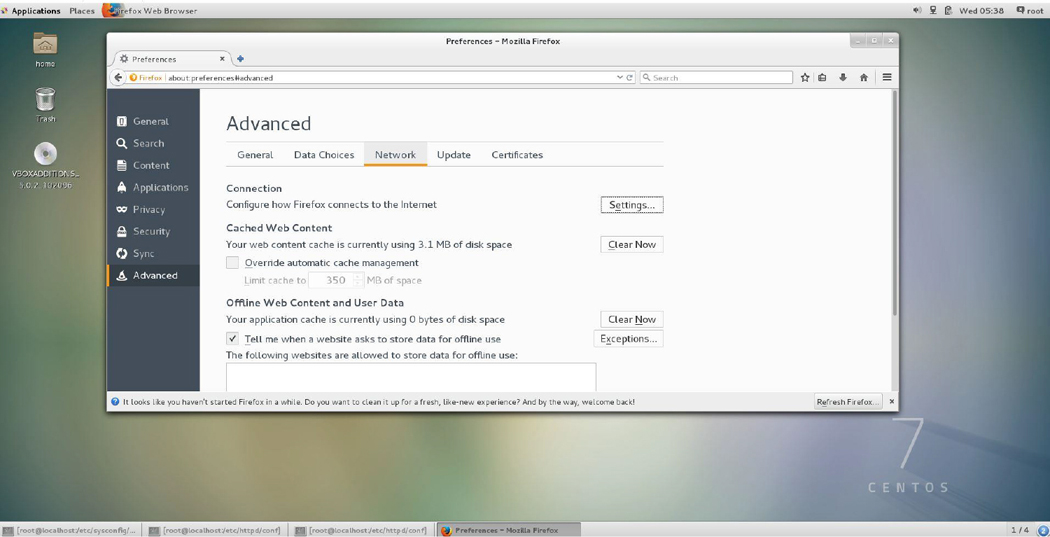
Task: Show bookmarks list icon in toolbar
Action: click(823, 78)
